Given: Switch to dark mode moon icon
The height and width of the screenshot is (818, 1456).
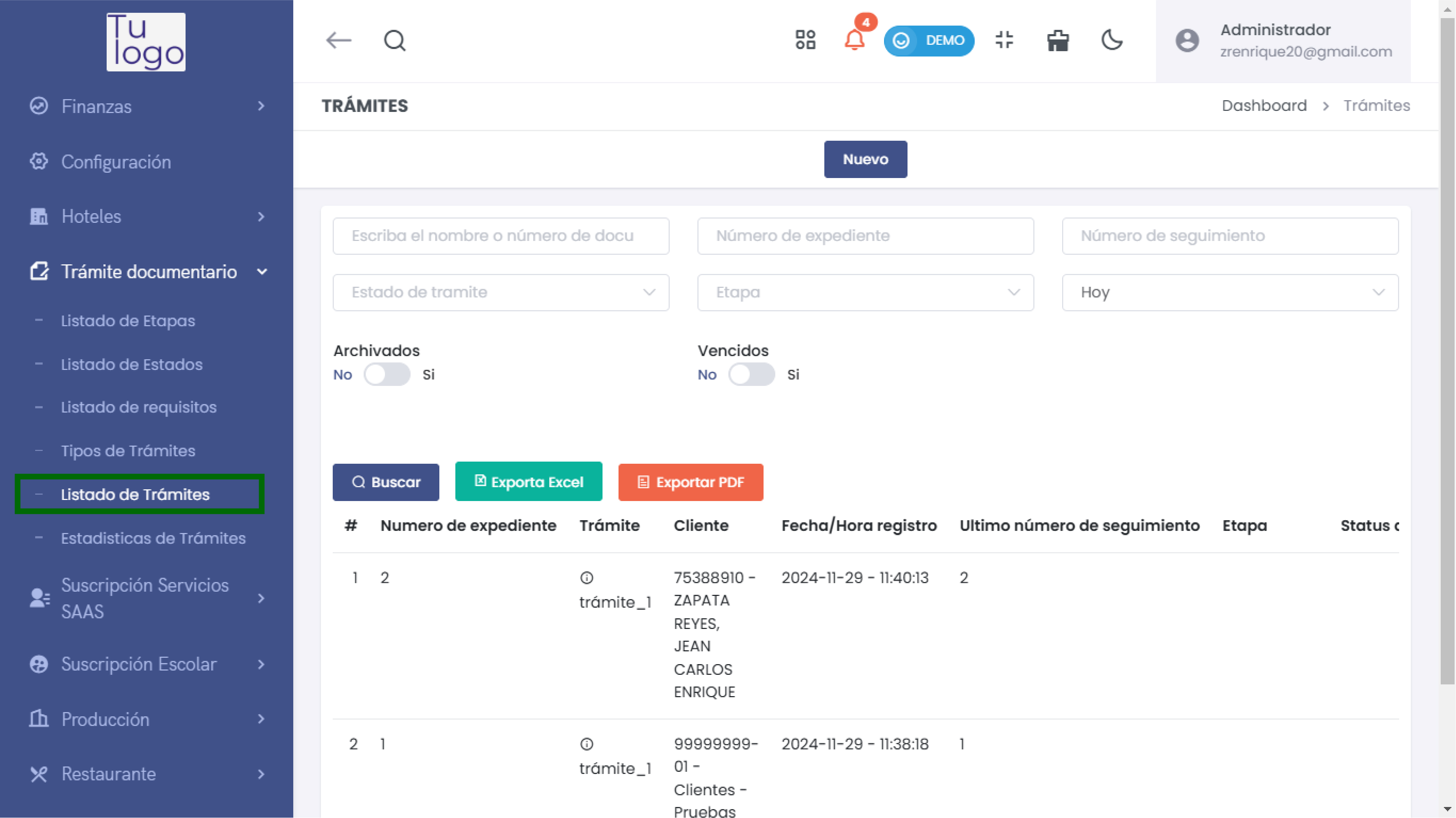Looking at the screenshot, I should [x=1112, y=40].
